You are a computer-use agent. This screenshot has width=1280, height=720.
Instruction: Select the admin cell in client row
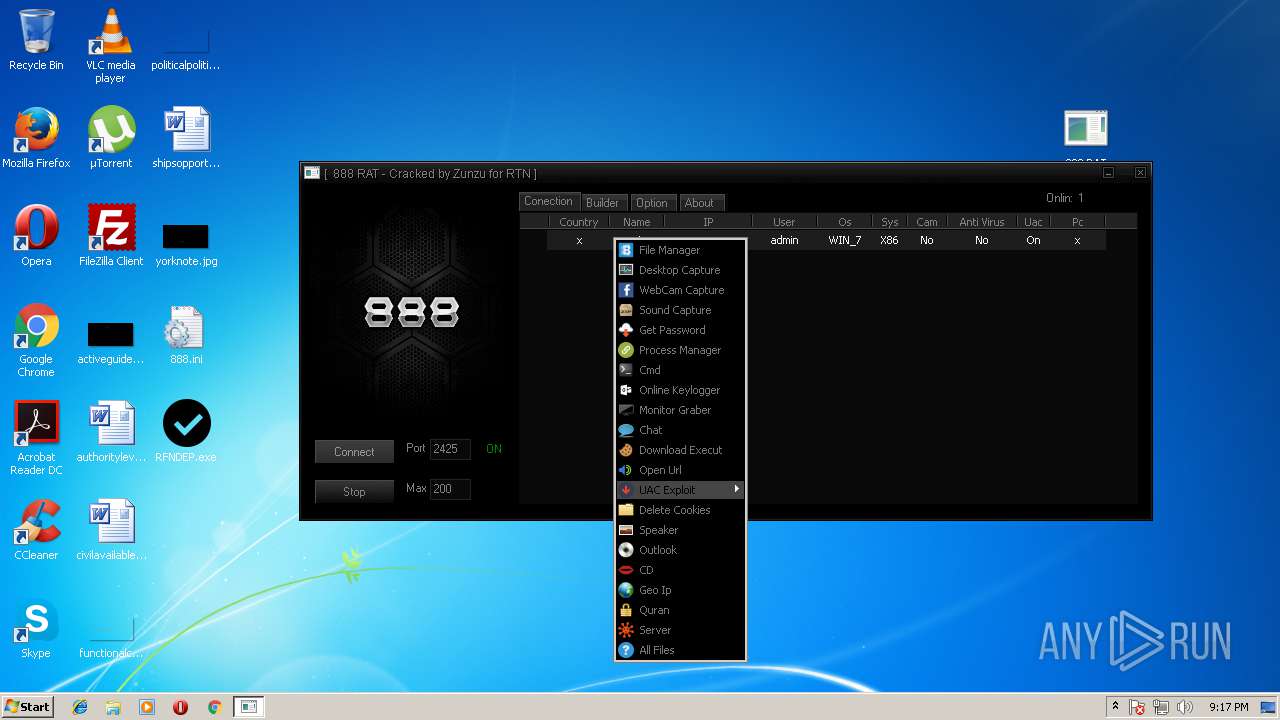(784, 240)
